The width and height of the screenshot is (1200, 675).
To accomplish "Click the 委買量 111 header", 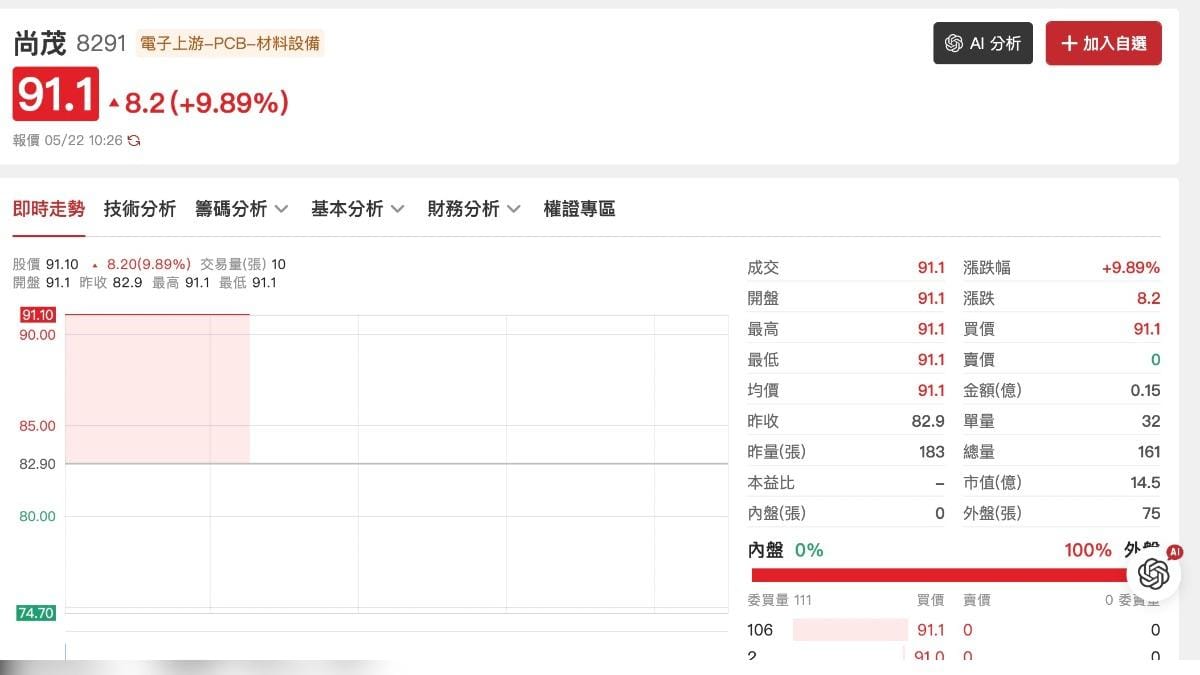I will [779, 600].
